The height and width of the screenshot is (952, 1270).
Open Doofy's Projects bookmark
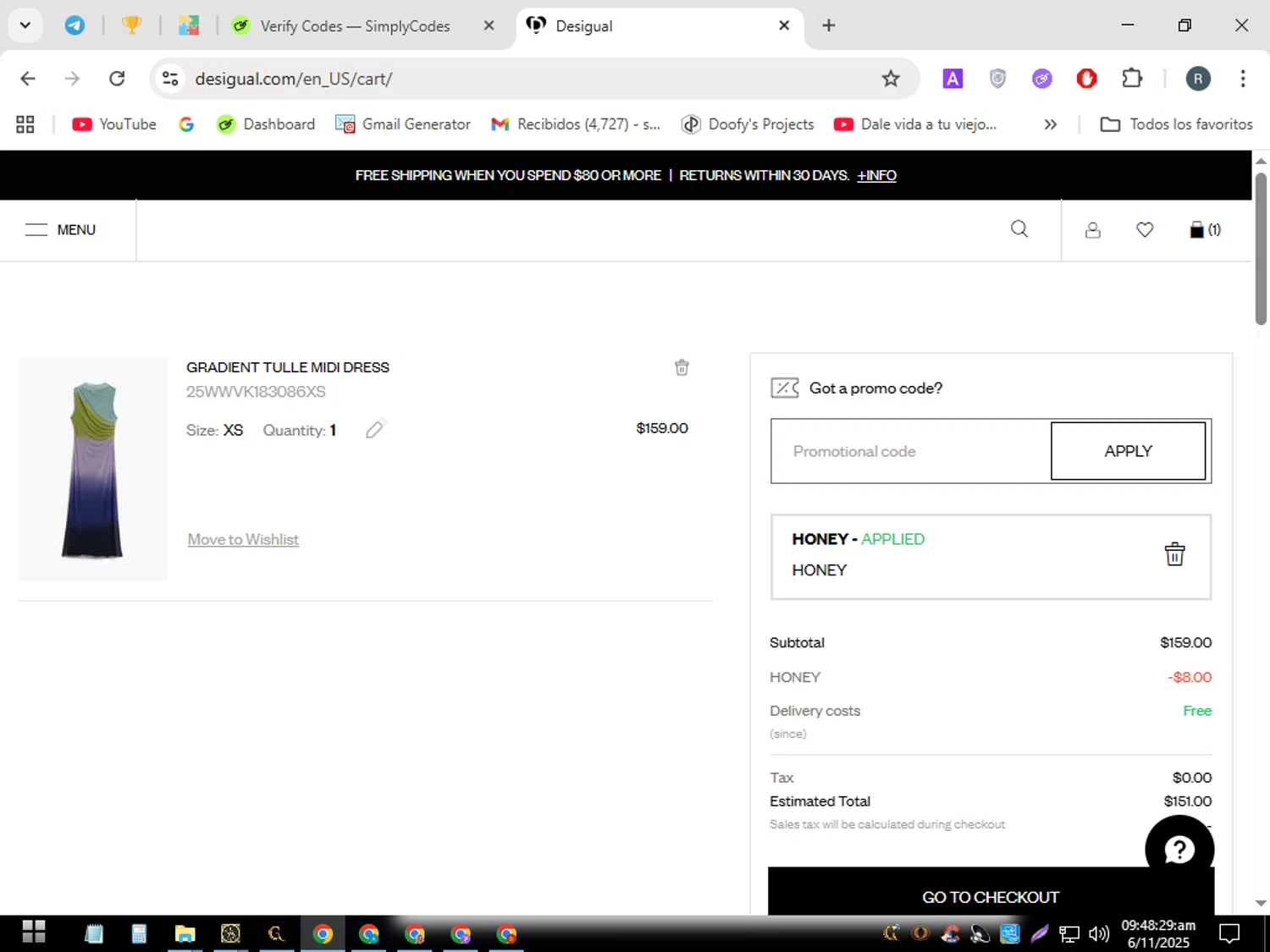(x=748, y=124)
